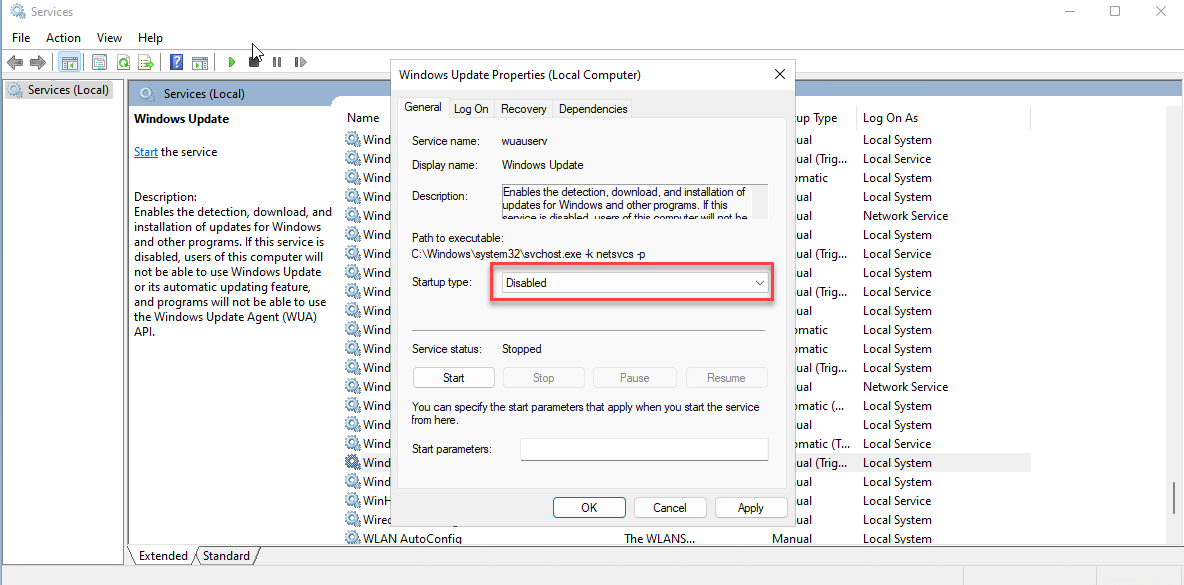Switch to the General tab
The height and width of the screenshot is (585, 1184).
(x=423, y=107)
